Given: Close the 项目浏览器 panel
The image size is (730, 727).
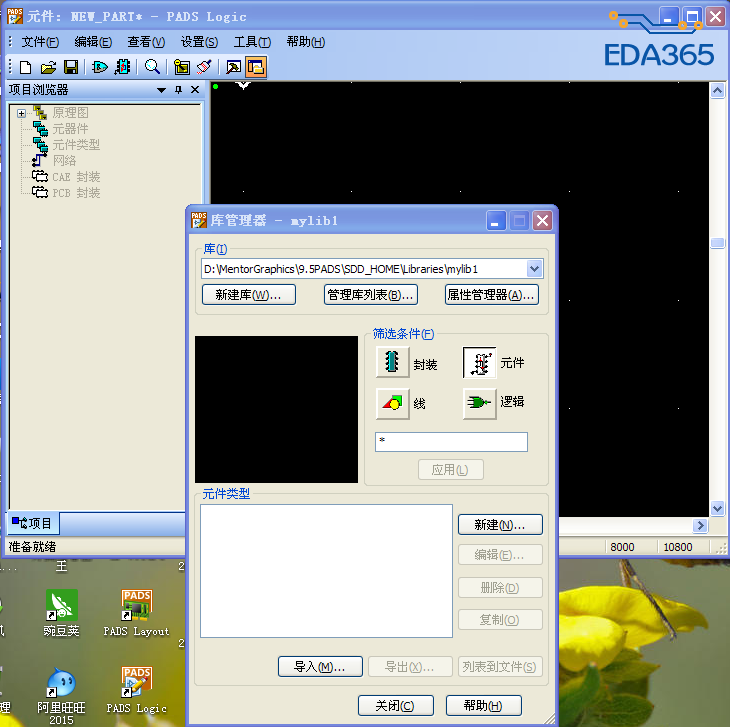Looking at the screenshot, I should pos(195,89).
